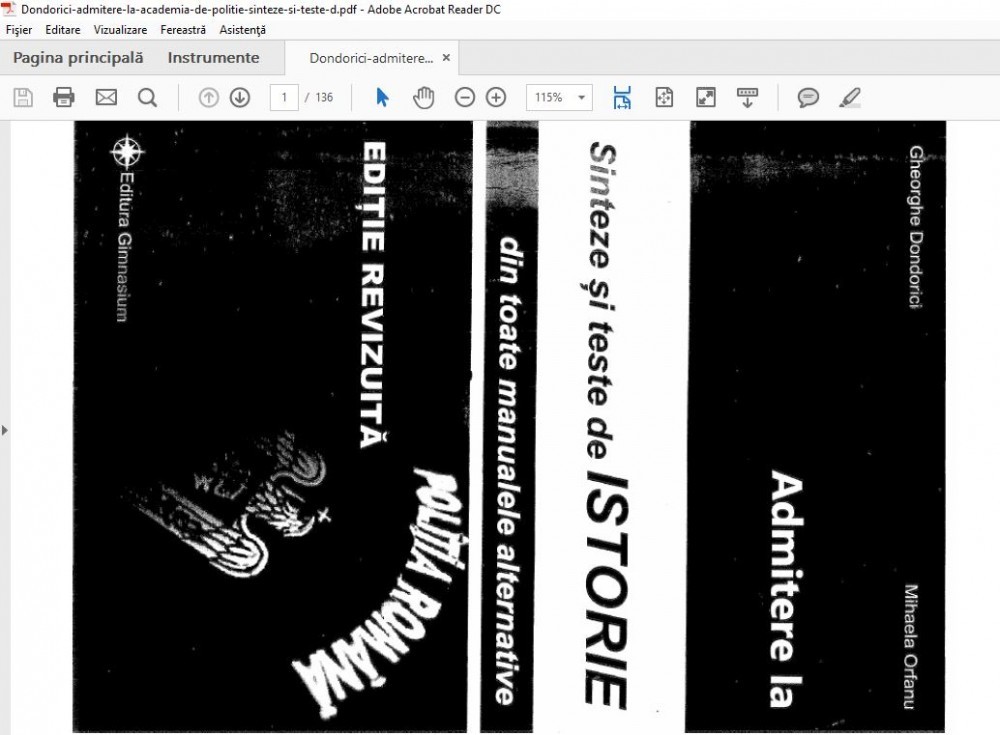Print the document using the printer icon
The image size is (1000, 735).
[x=64, y=98]
